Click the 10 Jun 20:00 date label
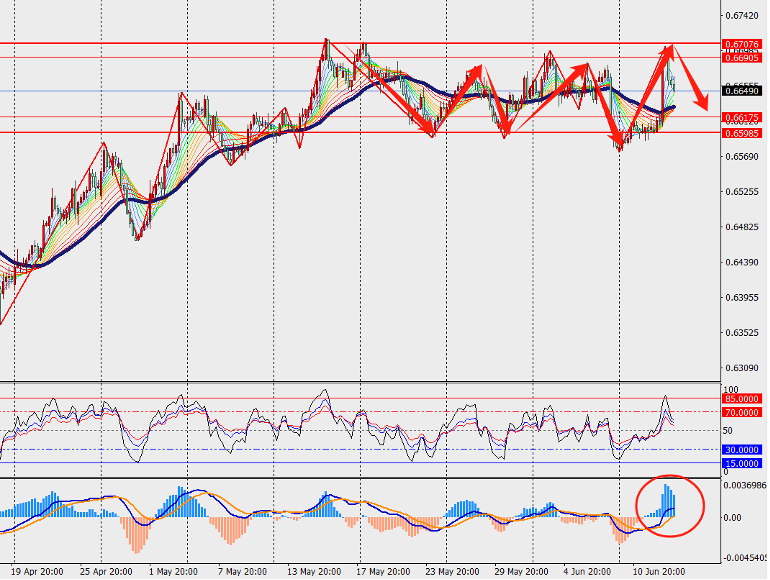This screenshot has width=770, height=580. [x=659, y=573]
